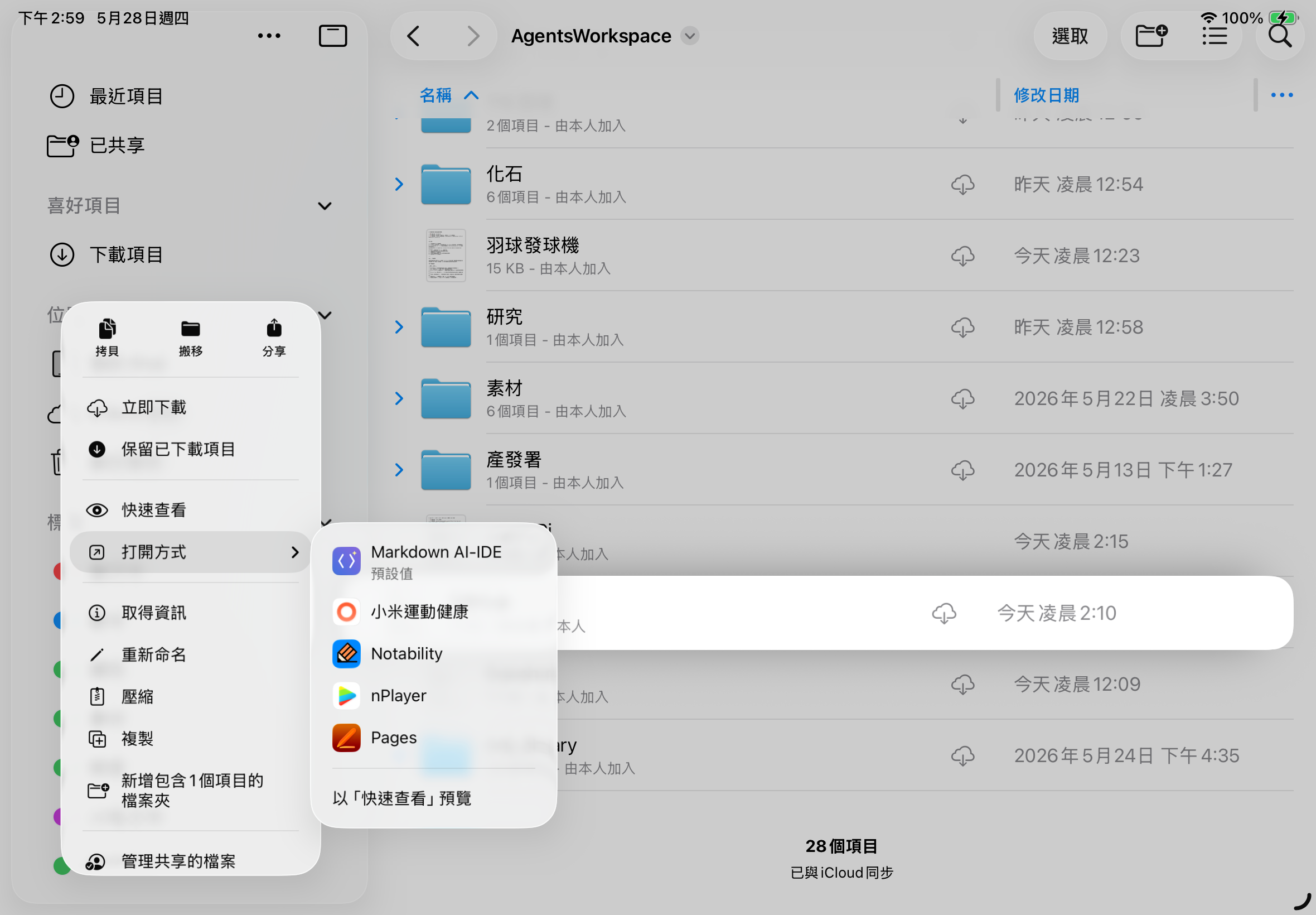Sort by the 修改日期 column header
Screen dimensions: 1316x915
pyautogui.click(x=1046, y=95)
